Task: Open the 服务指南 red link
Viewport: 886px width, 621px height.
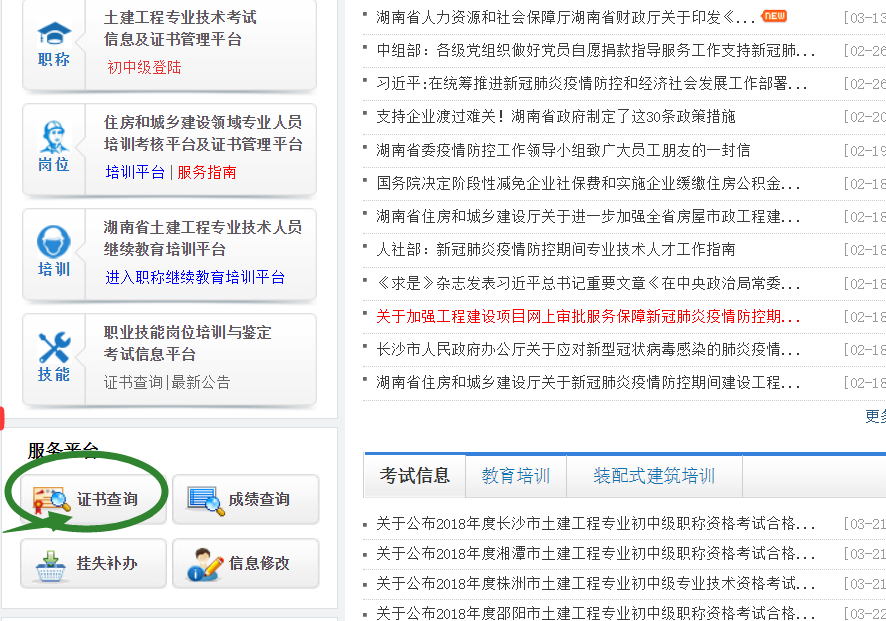Action: (x=207, y=172)
